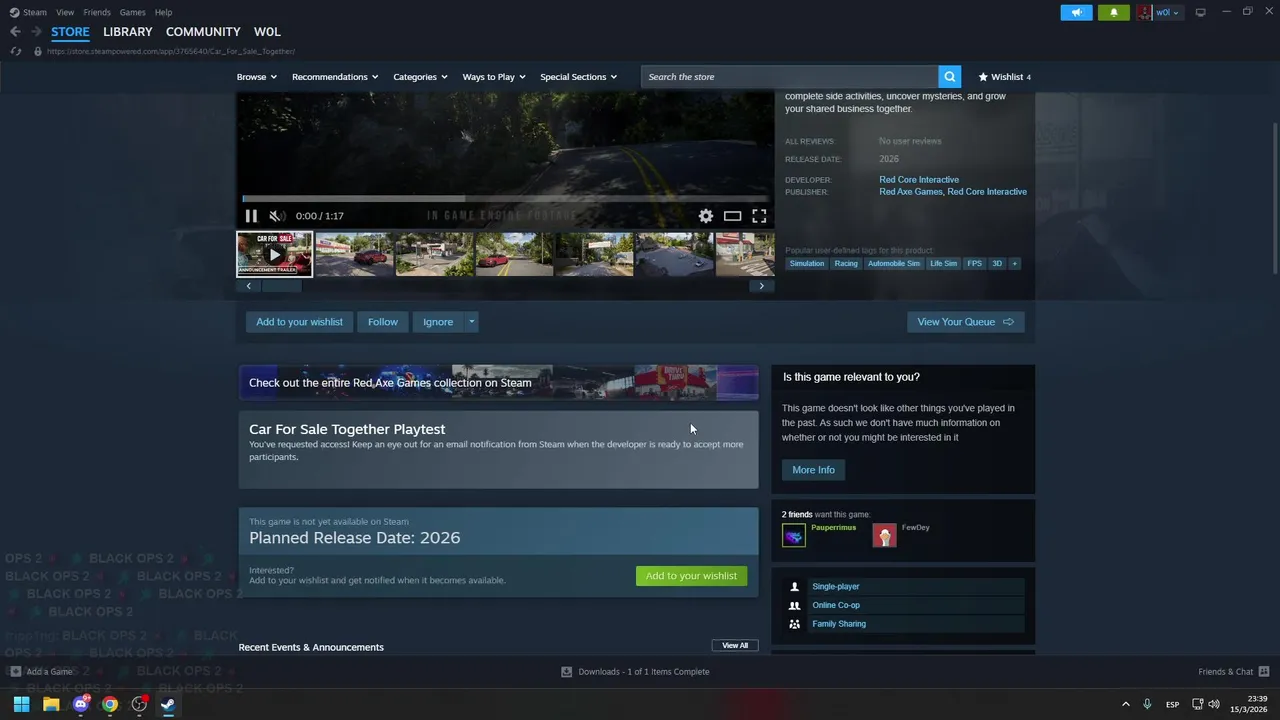Enter fullscreen video mode
The height and width of the screenshot is (720, 1280).
(760, 216)
